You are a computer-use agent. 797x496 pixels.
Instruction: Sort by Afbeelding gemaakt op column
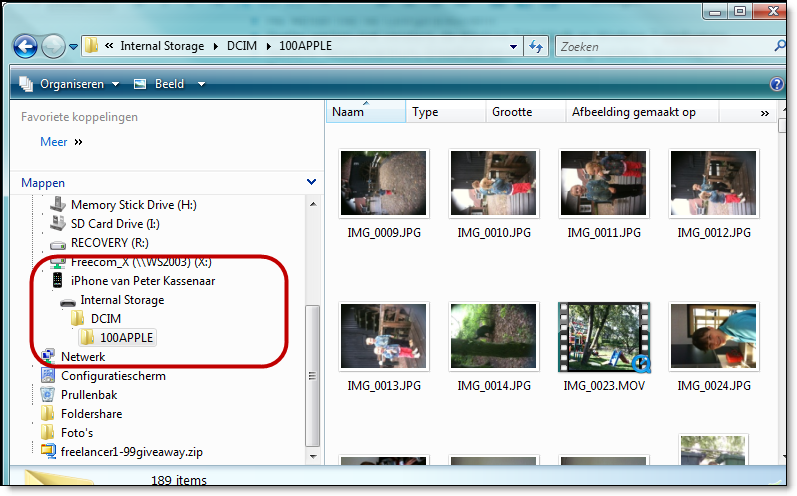[x=642, y=112]
